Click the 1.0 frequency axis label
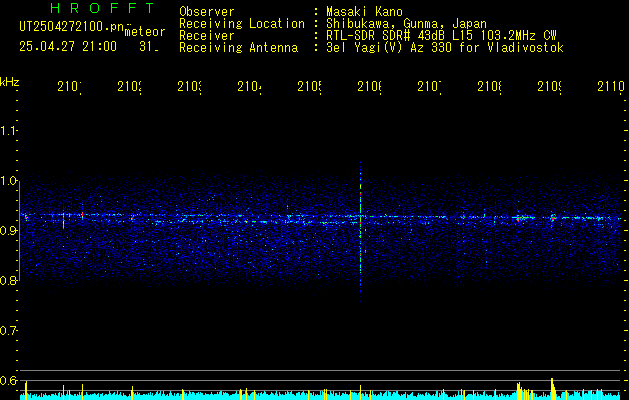 [x=8, y=181]
